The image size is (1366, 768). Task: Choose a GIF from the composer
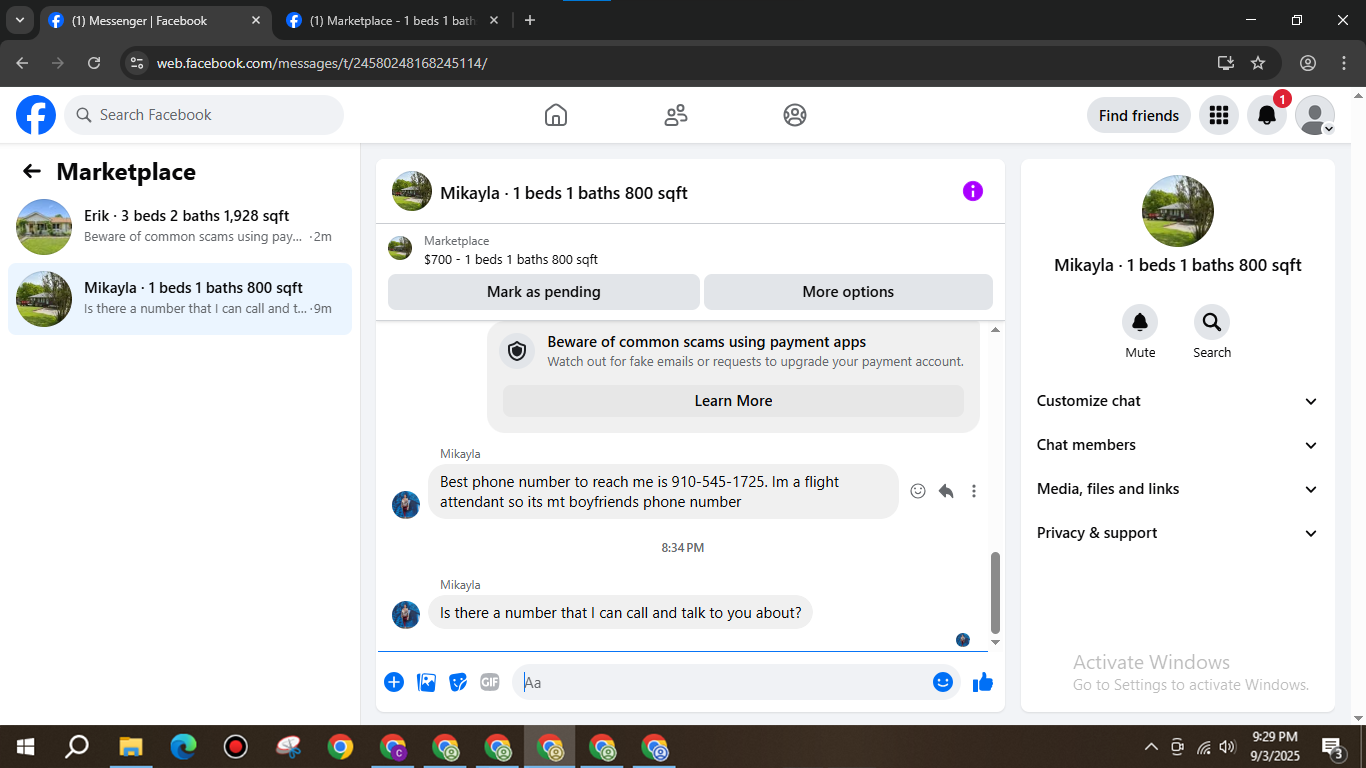[x=489, y=682]
